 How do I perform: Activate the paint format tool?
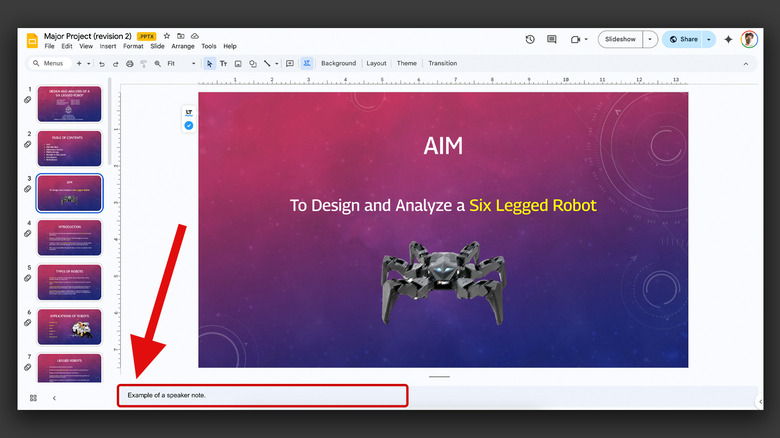pyautogui.click(x=143, y=64)
